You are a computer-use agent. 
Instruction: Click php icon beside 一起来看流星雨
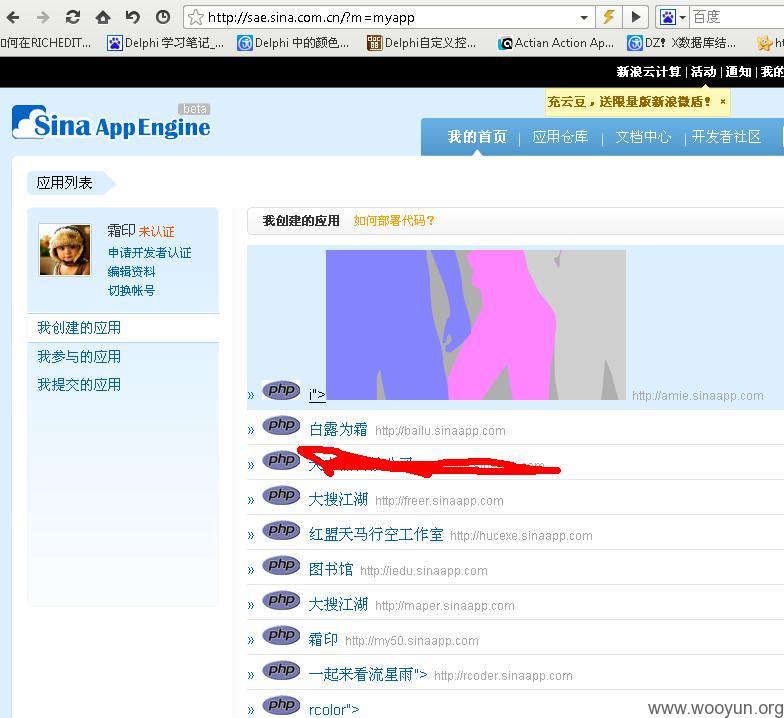pyautogui.click(x=281, y=670)
